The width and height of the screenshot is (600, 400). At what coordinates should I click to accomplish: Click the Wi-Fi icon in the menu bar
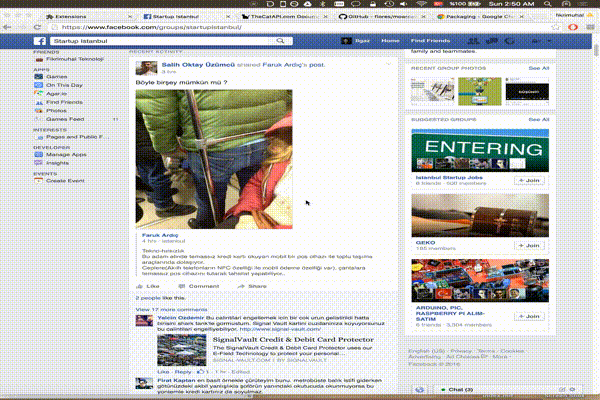(x=421, y=4)
